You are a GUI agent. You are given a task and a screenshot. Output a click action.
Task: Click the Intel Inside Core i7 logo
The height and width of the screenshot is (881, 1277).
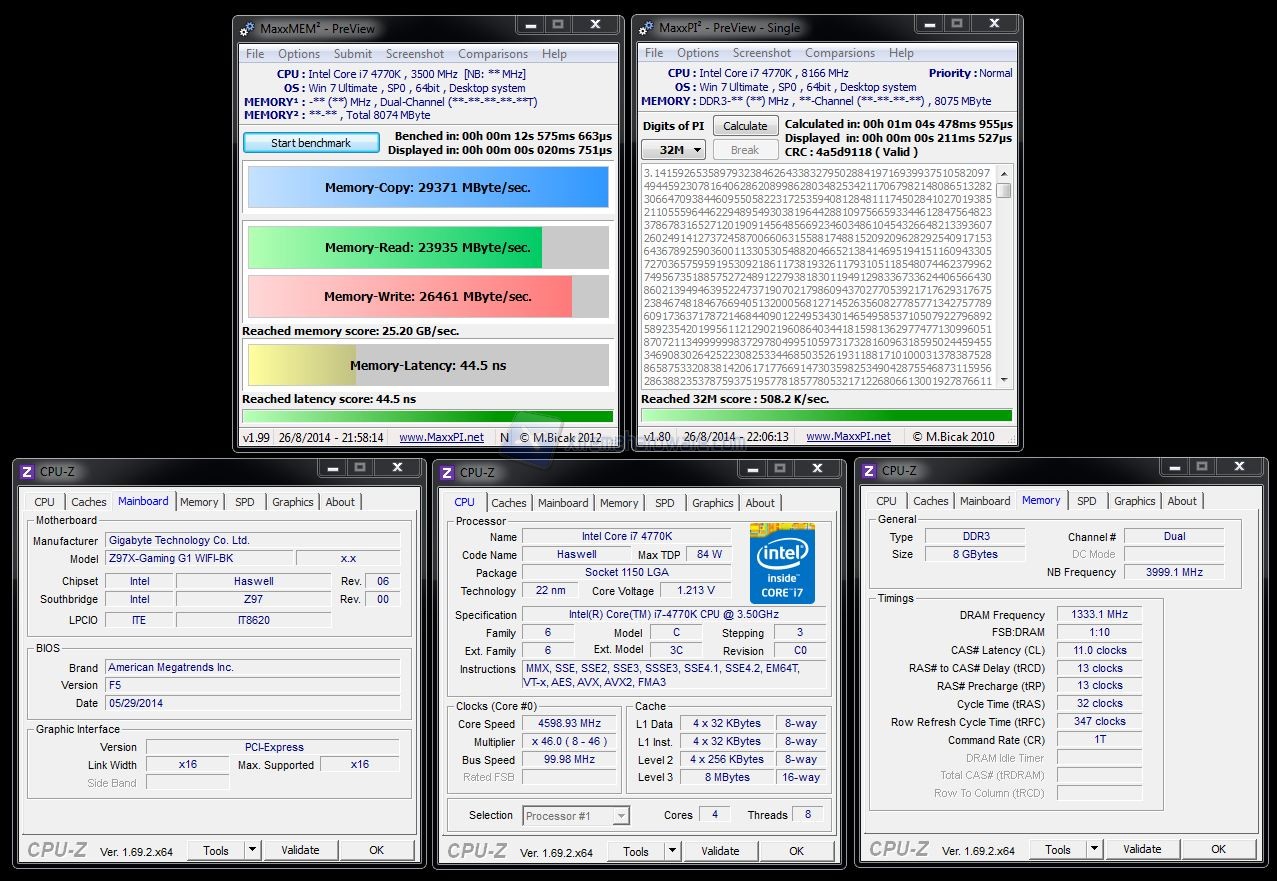click(x=782, y=563)
